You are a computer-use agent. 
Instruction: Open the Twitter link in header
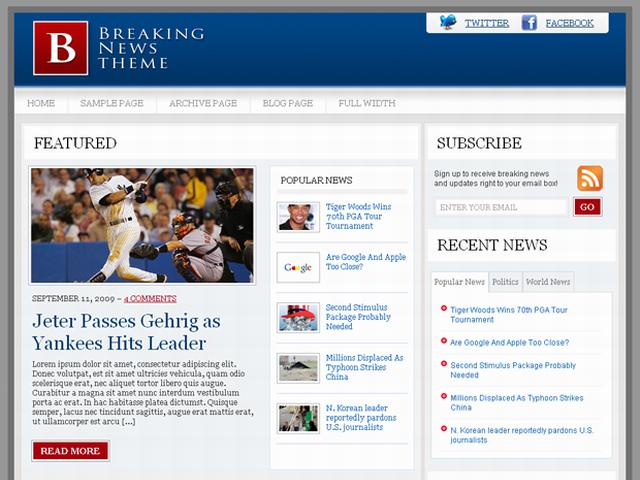tap(487, 23)
